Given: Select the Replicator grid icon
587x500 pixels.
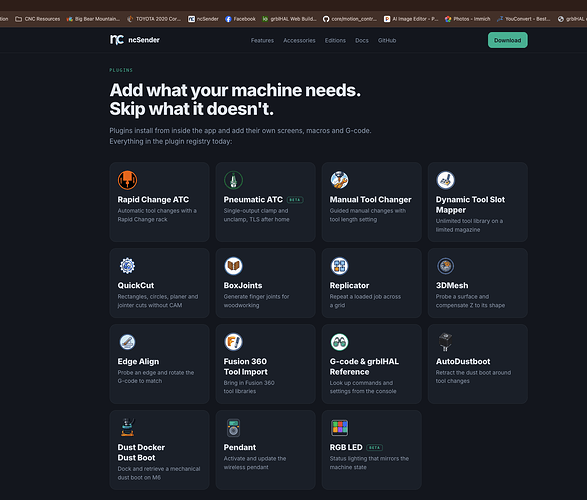Looking at the screenshot, I should tap(340, 266).
